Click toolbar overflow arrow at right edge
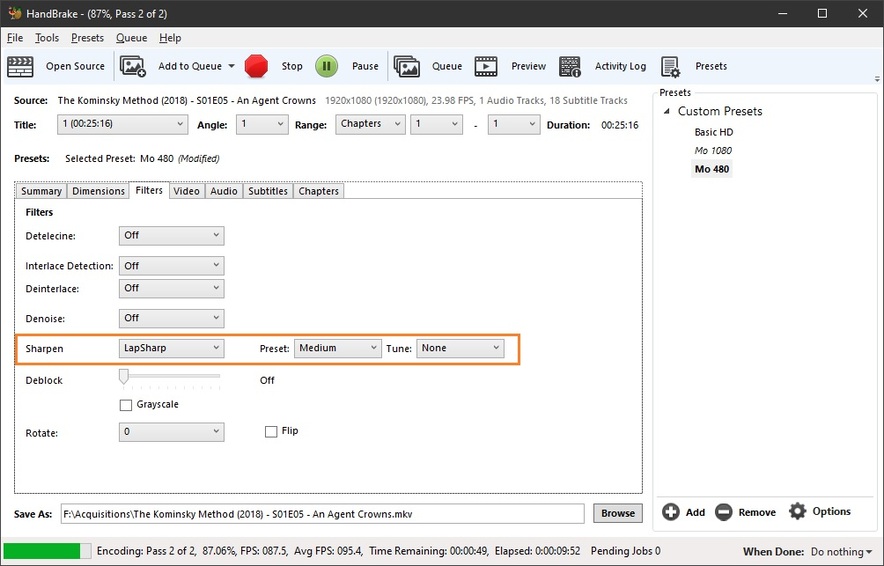This screenshot has width=884, height=566. click(x=877, y=79)
